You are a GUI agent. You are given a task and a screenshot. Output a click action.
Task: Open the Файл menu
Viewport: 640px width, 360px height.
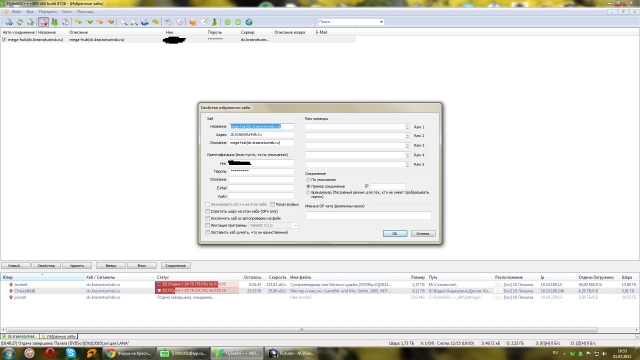pyautogui.click(x=17, y=11)
